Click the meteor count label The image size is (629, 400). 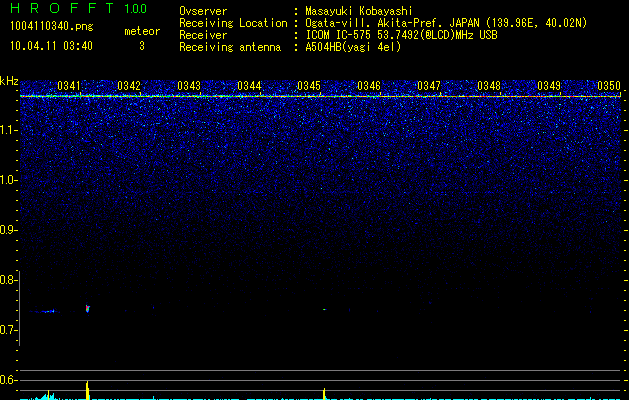(x=142, y=31)
